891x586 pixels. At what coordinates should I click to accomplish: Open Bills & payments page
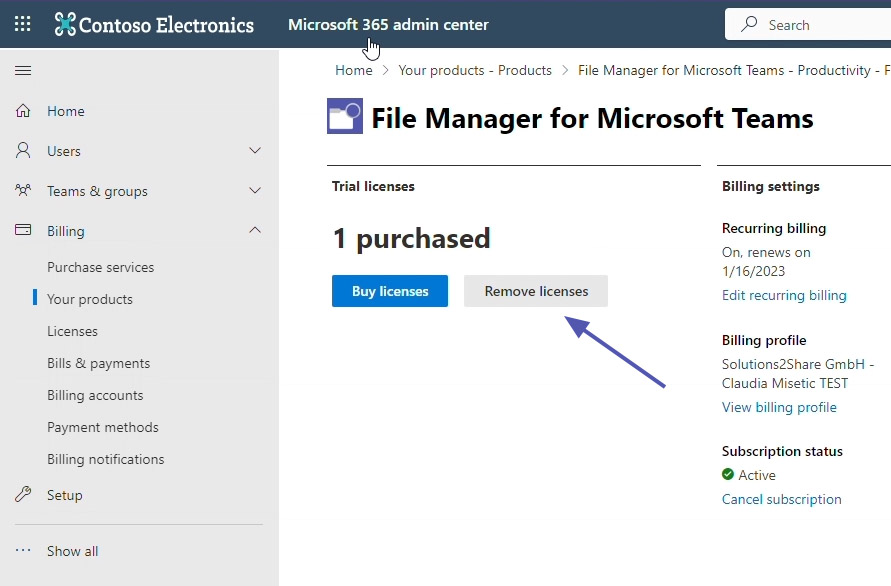point(98,363)
